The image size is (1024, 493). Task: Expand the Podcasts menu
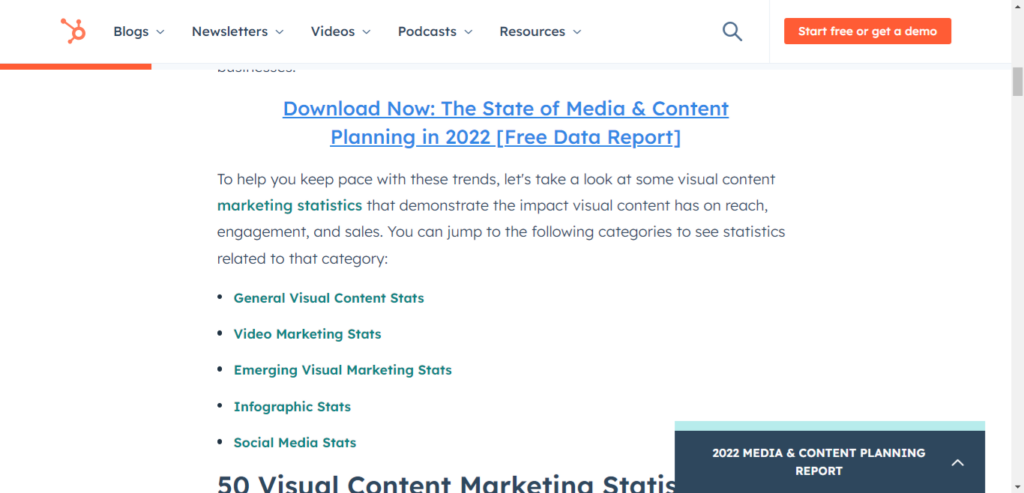[x=435, y=31]
